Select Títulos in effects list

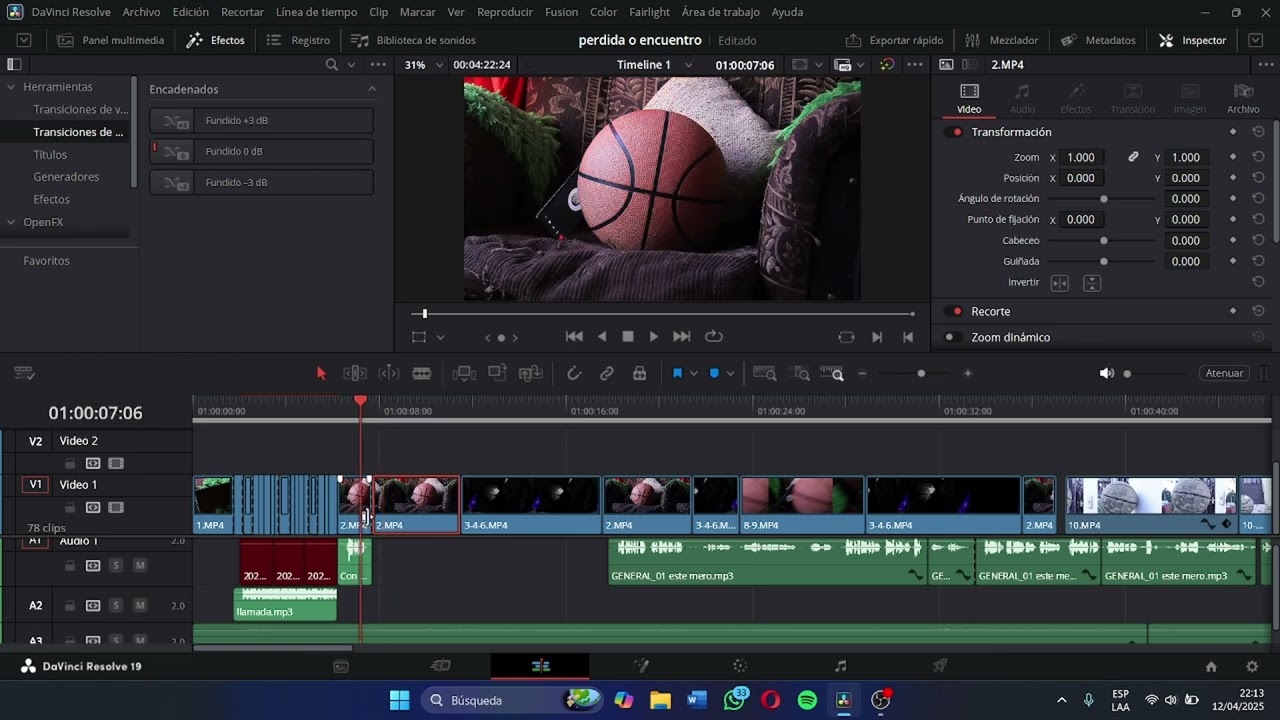pyautogui.click(x=50, y=155)
